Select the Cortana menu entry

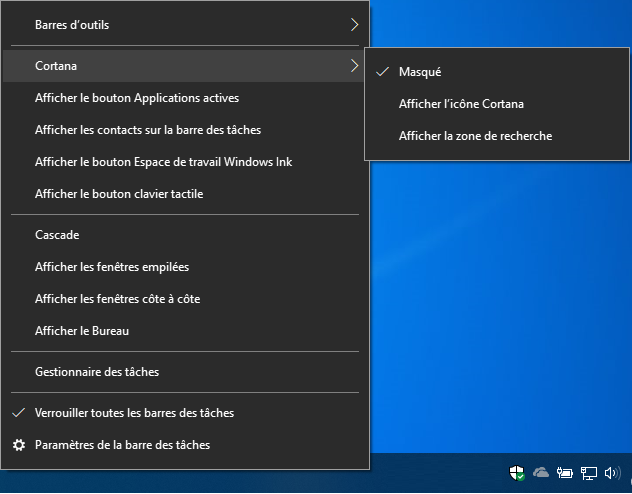[185, 66]
